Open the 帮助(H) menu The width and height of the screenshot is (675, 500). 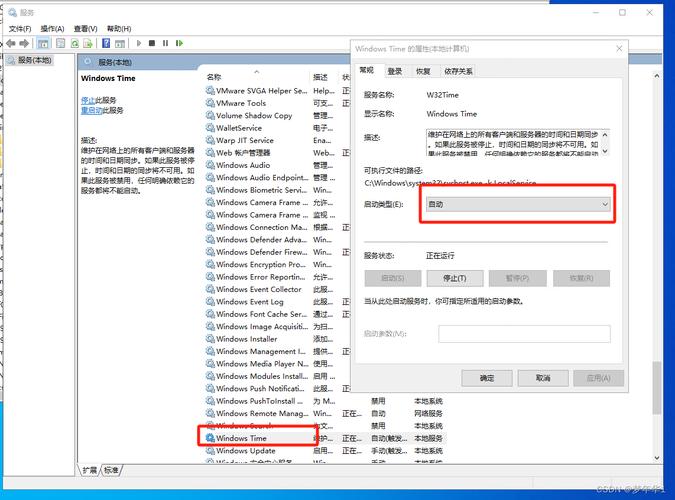tap(119, 29)
